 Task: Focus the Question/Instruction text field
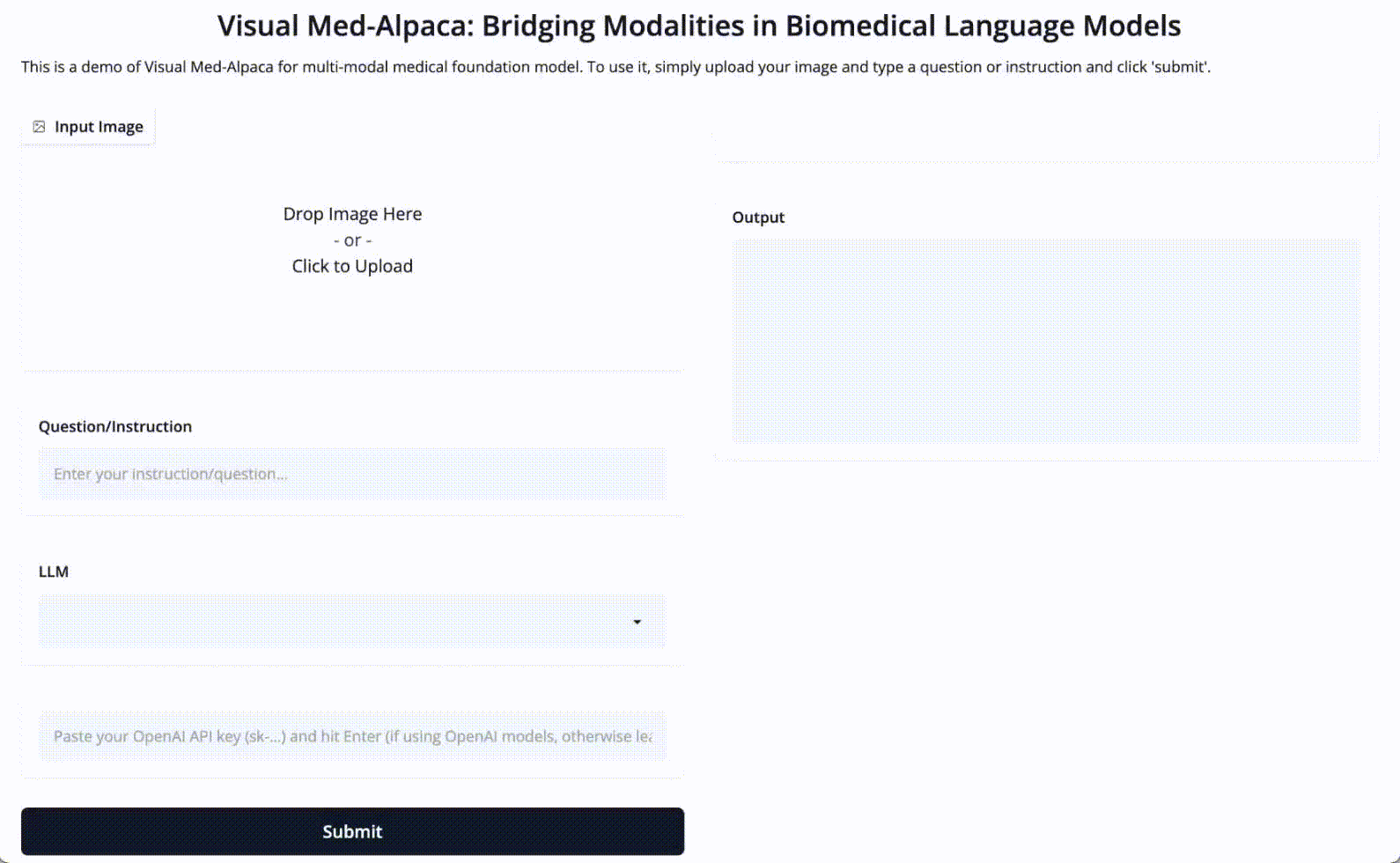click(x=352, y=474)
